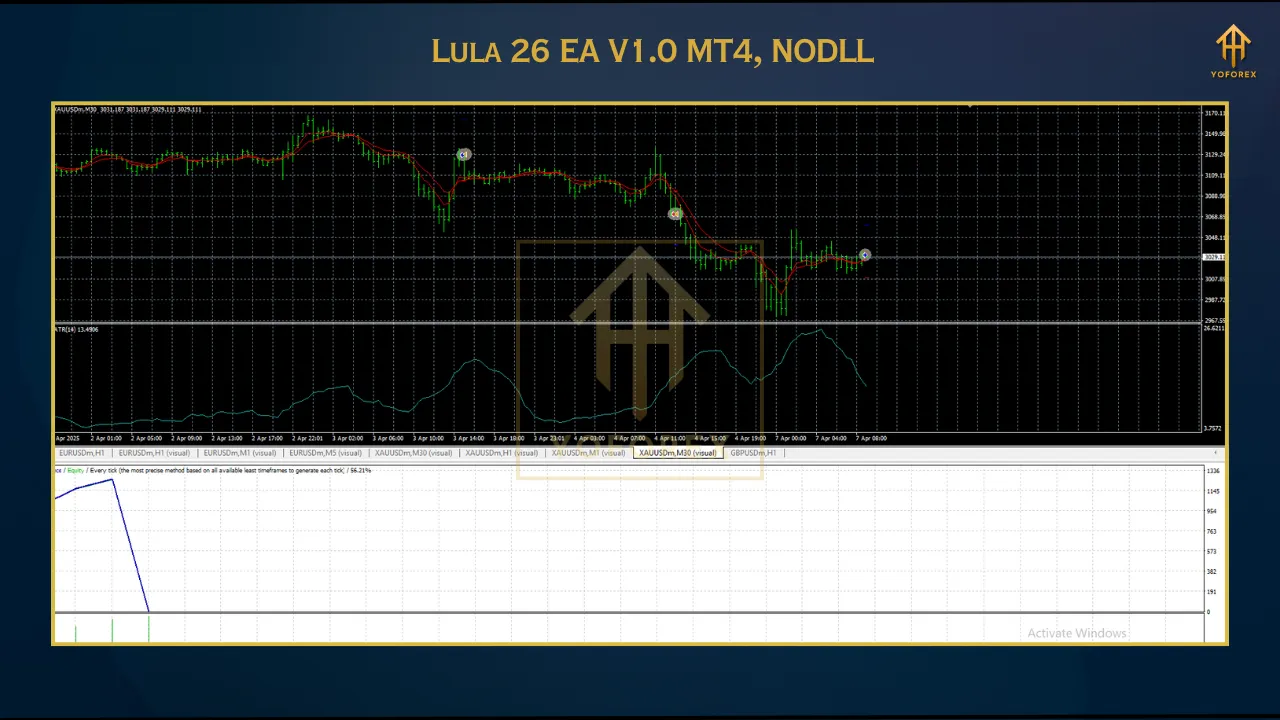Click the event marker above 3 Apr 14:00
The height and width of the screenshot is (720, 1280).
tap(463, 155)
